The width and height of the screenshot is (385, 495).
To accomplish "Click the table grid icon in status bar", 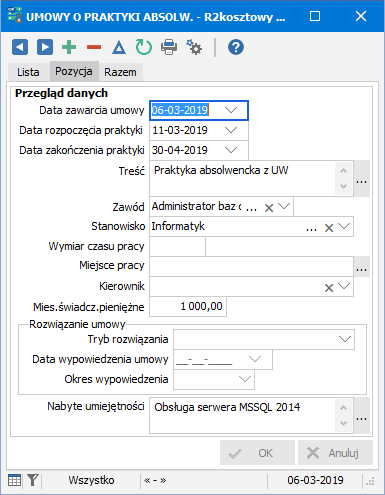I will 14,480.
